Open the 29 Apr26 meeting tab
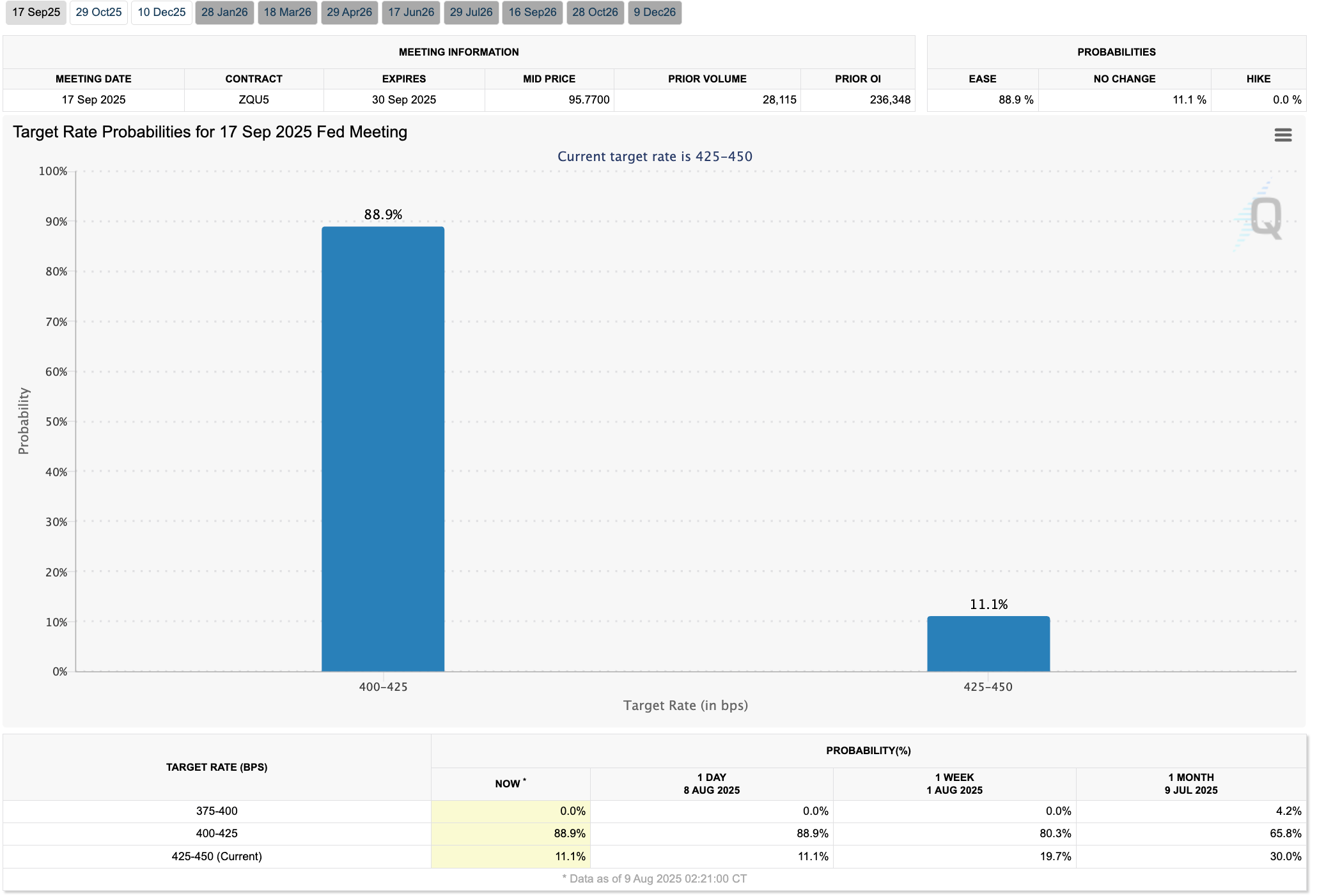The image size is (1317, 896). (x=349, y=12)
